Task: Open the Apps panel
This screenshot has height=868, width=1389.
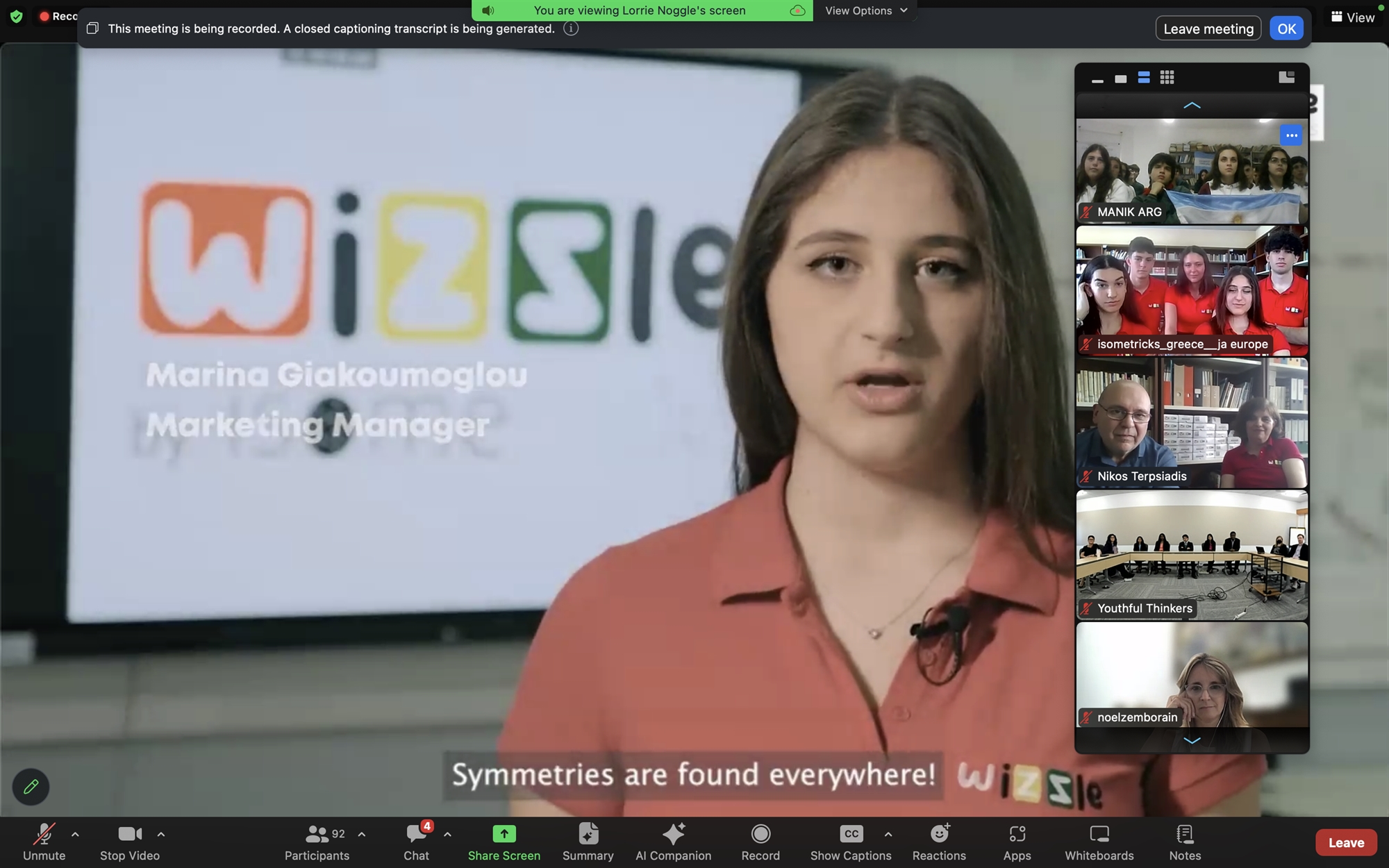Action: [1017, 842]
